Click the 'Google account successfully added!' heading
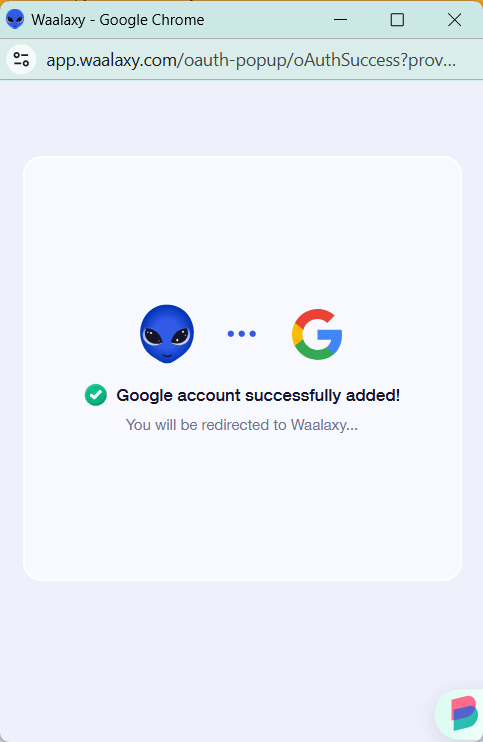This screenshot has width=483, height=742. (258, 395)
